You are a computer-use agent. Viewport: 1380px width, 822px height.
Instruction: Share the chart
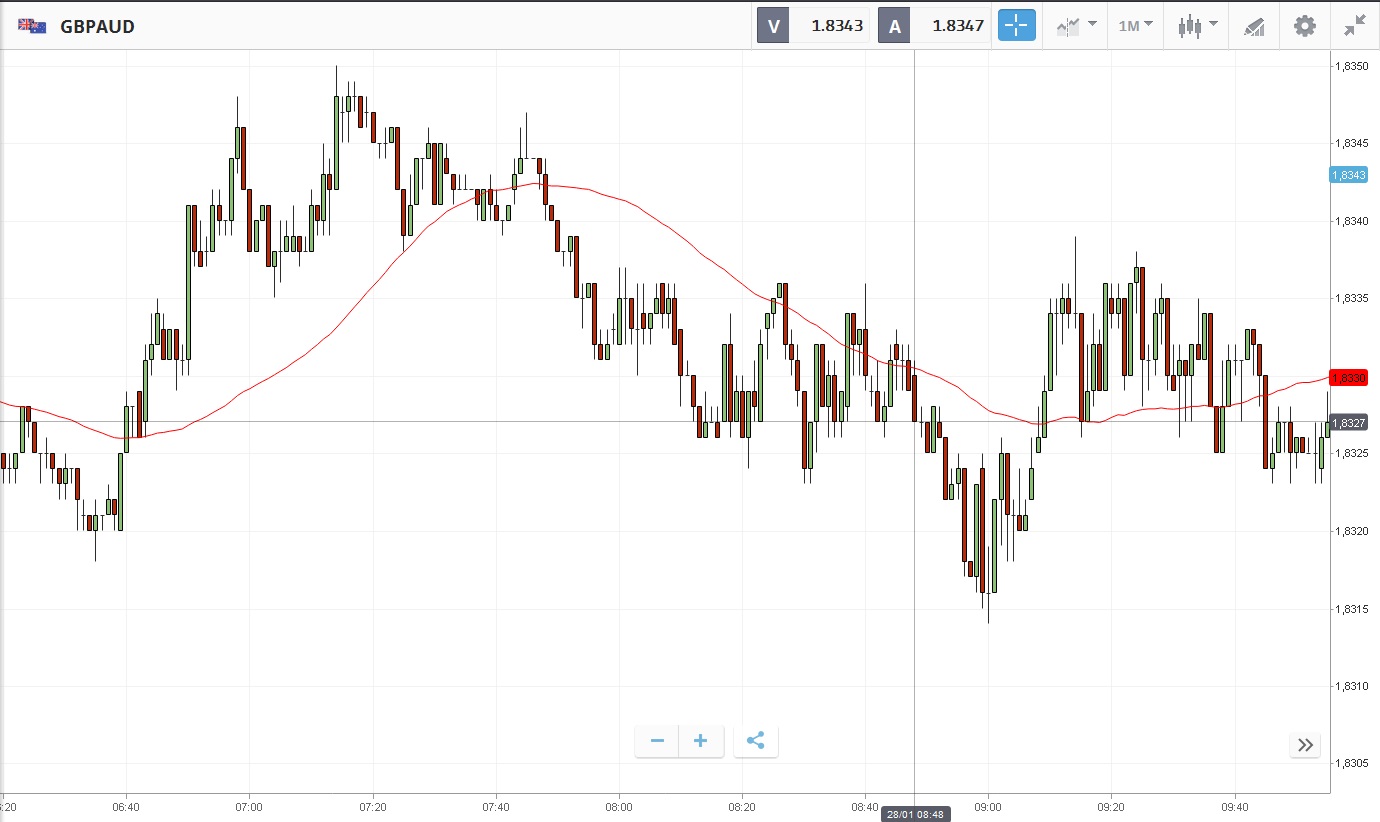pyautogui.click(x=756, y=741)
